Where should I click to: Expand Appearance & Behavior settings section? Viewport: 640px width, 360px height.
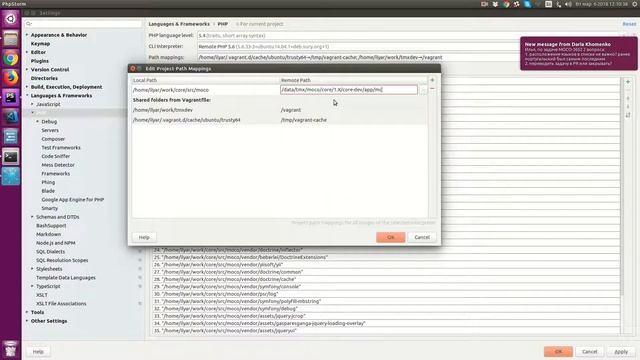27,35
